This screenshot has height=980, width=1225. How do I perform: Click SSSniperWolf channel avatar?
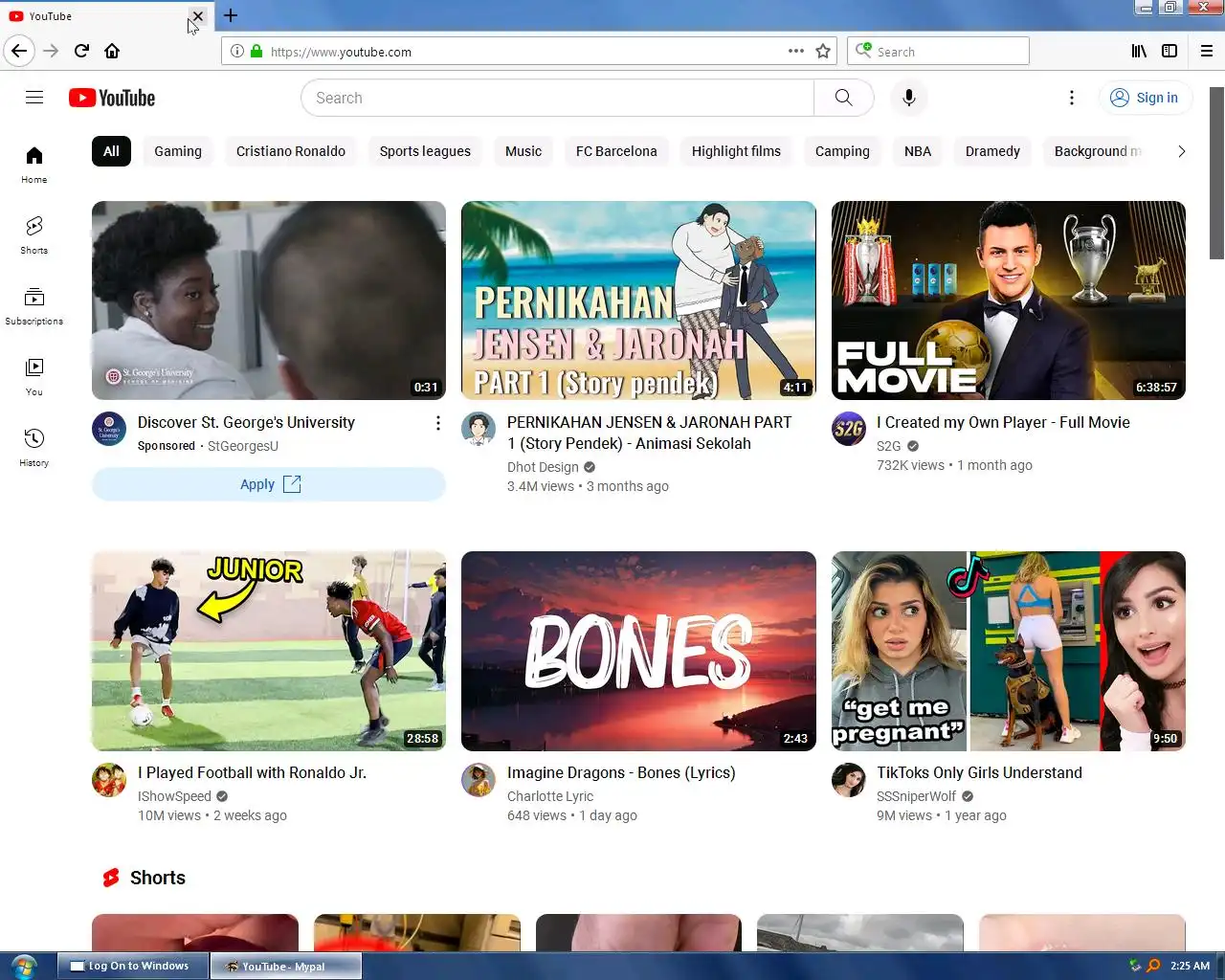pyautogui.click(x=849, y=779)
